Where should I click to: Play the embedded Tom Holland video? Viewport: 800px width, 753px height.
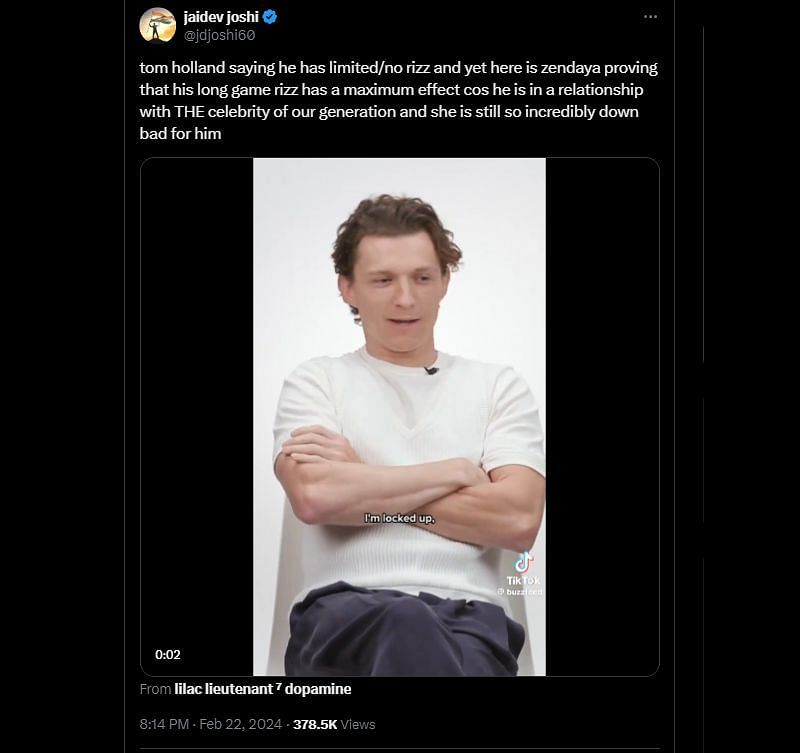coord(399,416)
